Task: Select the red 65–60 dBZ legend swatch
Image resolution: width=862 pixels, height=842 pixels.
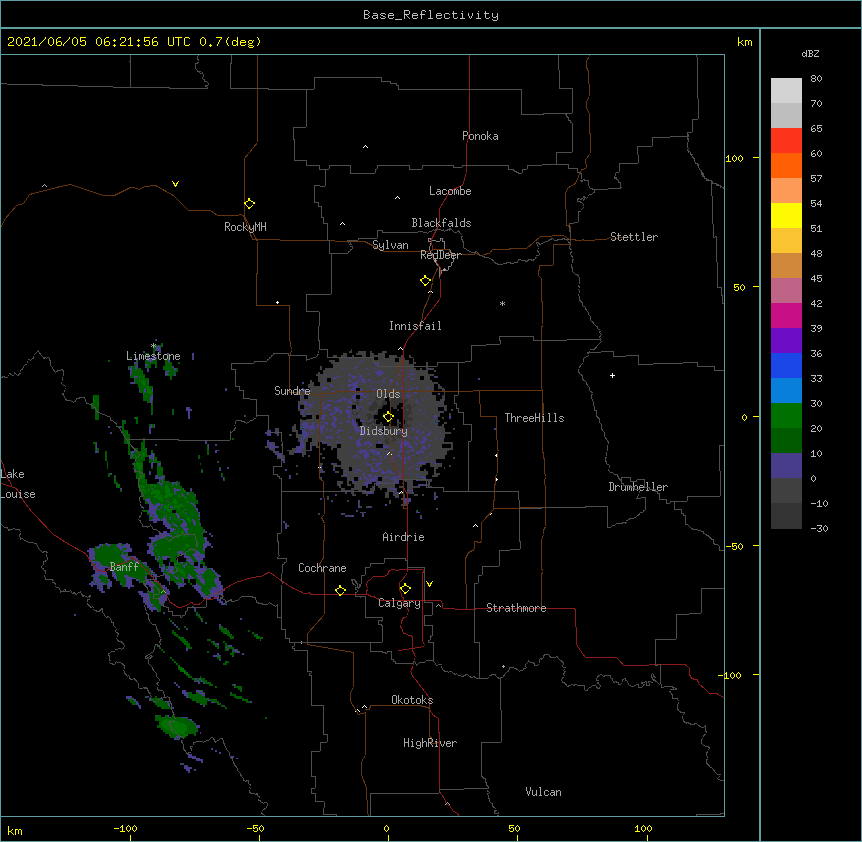Action: (786, 141)
